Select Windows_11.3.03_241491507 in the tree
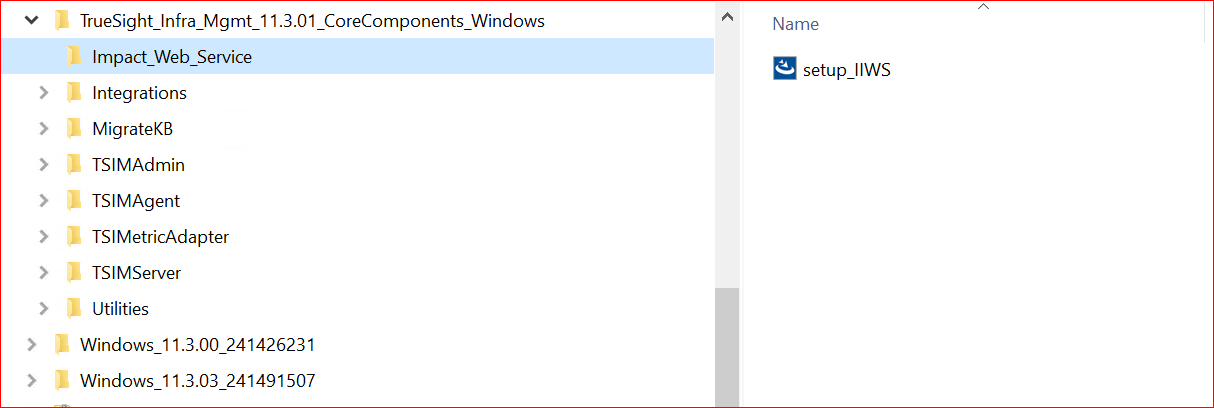1214x408 pixels. [x=198, y=381]
